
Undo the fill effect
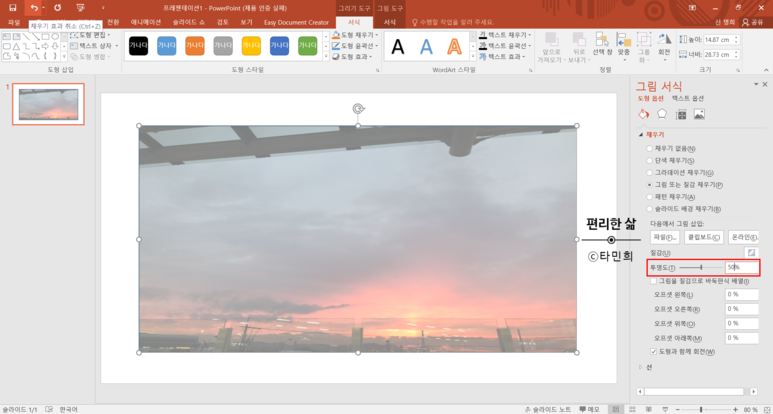coord(34,8)
